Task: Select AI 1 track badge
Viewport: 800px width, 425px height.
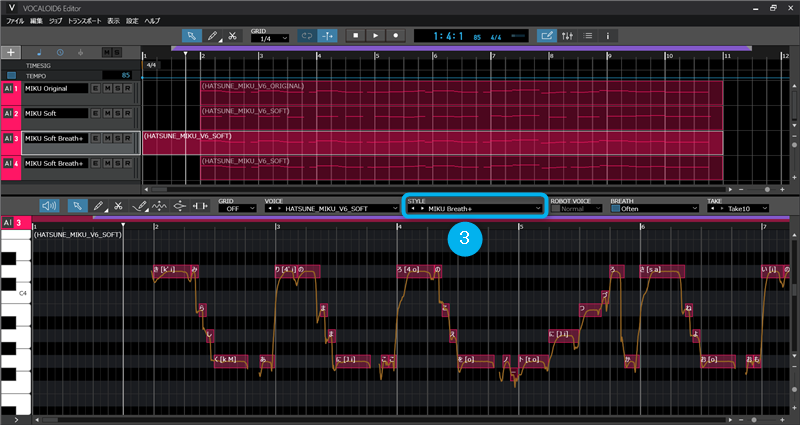Action: tap(11, 88)
